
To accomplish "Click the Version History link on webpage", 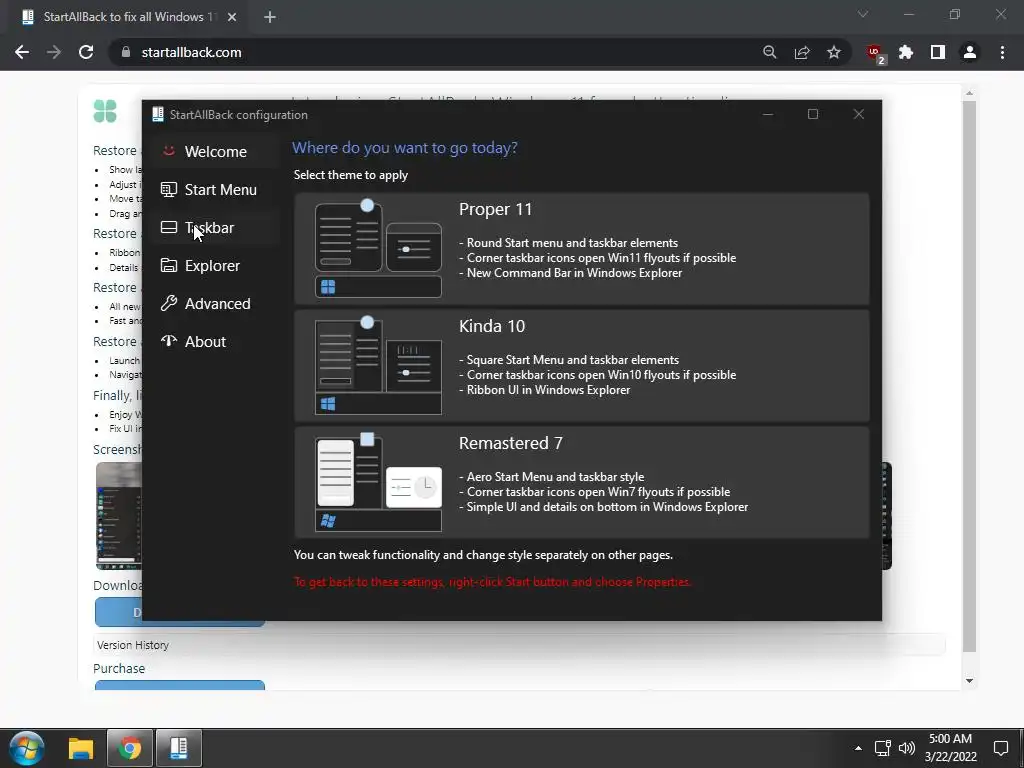I will point(133,645).
